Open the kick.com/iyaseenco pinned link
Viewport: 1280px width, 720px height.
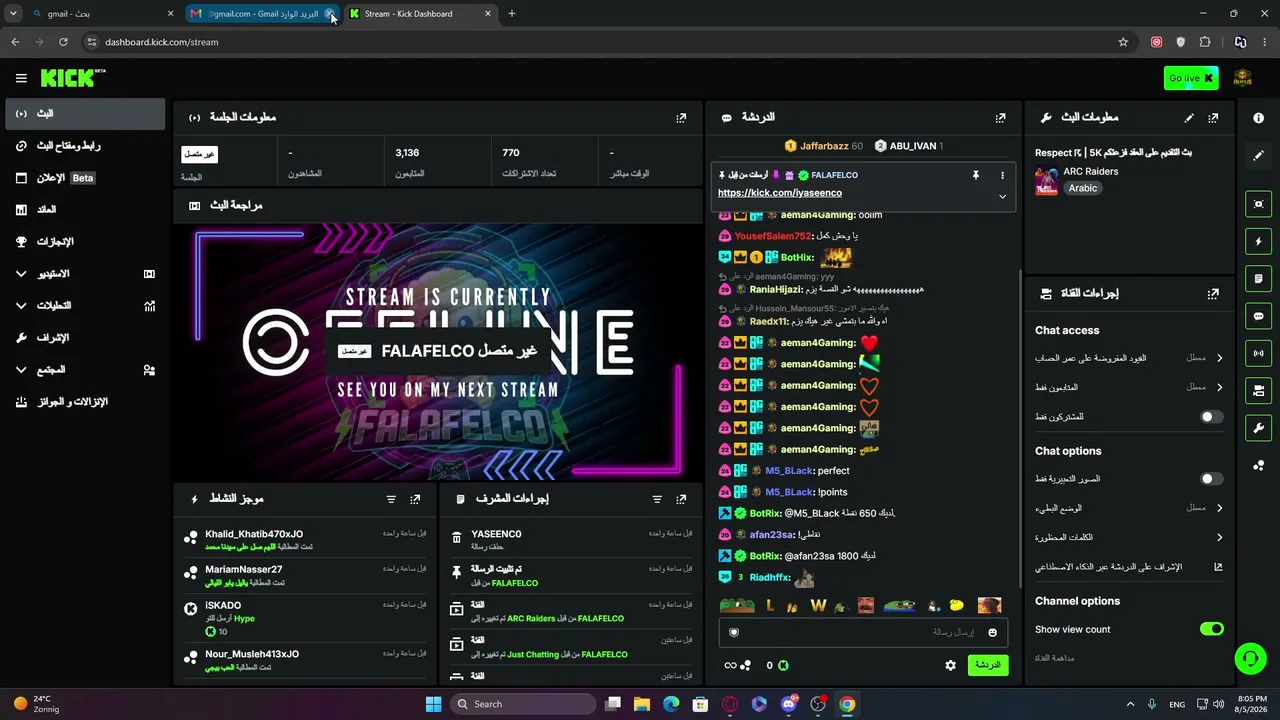(780, 193)
